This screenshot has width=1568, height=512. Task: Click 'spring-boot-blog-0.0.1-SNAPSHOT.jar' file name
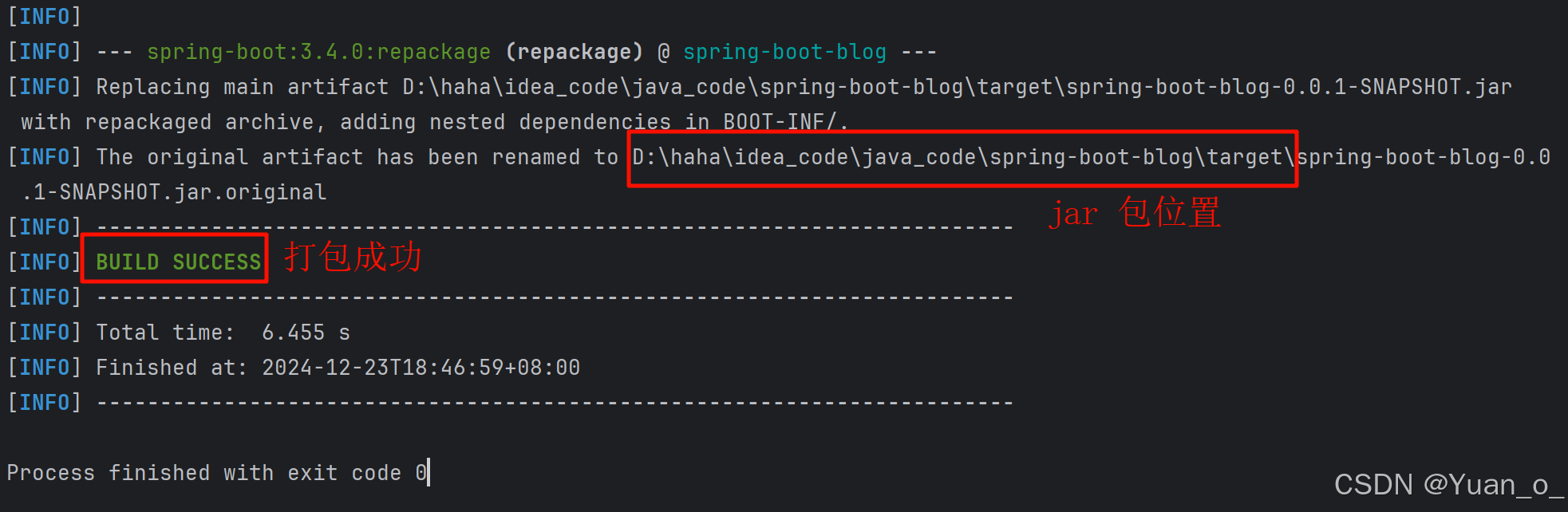pos(1289,87)
